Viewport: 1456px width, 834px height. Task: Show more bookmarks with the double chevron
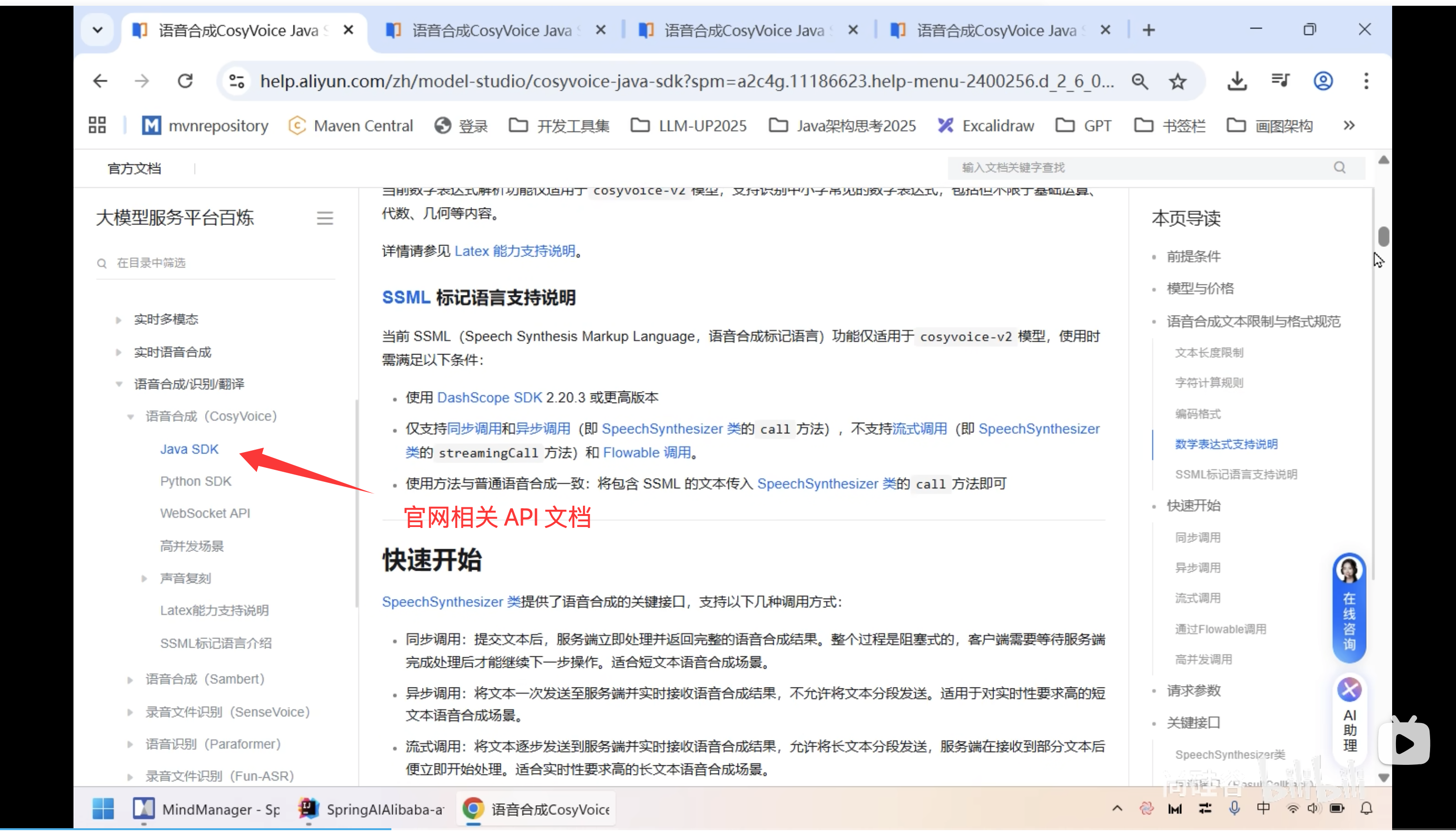click(1349, 125)
